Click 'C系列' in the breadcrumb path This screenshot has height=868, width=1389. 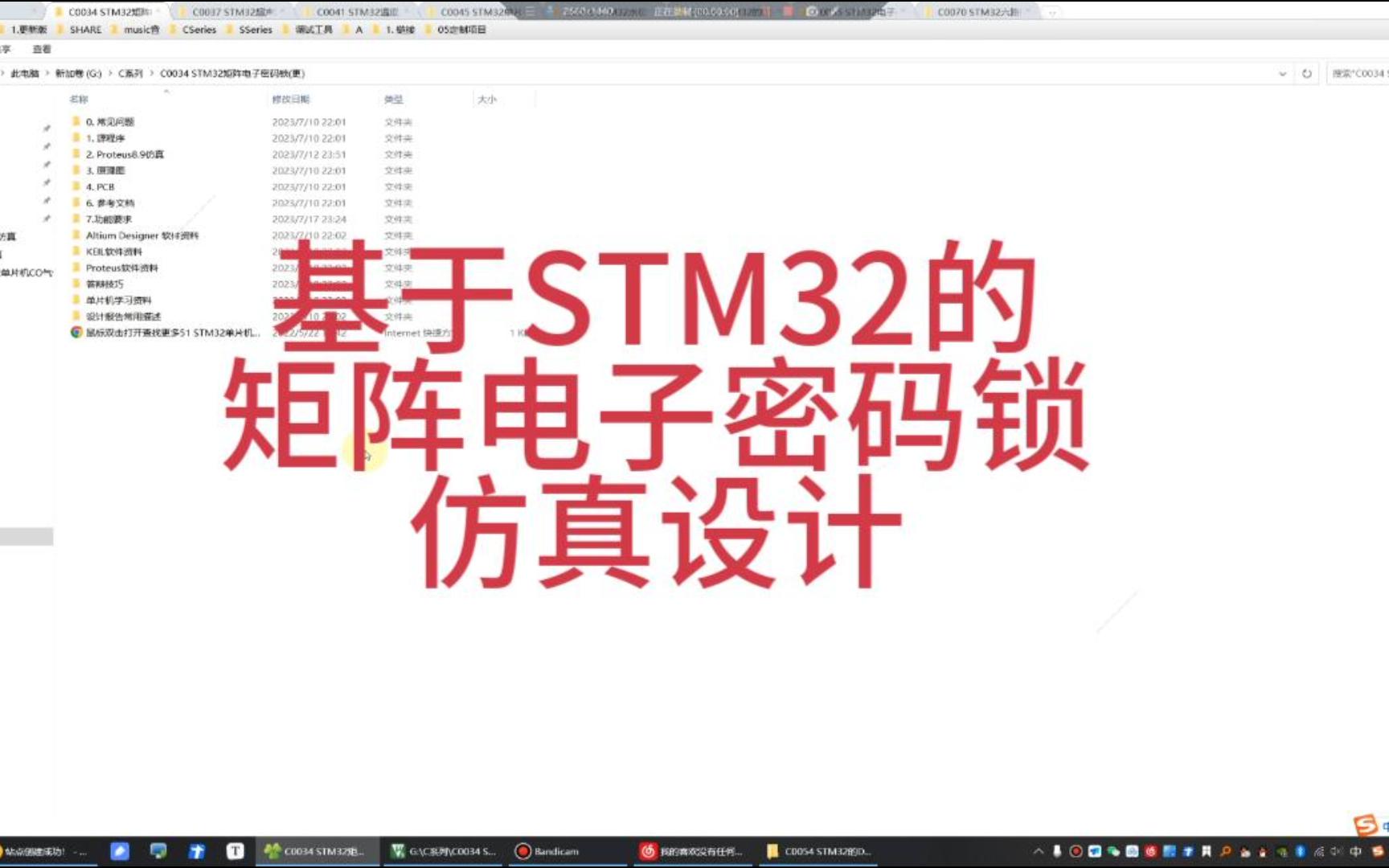click(x=130, y=73)
